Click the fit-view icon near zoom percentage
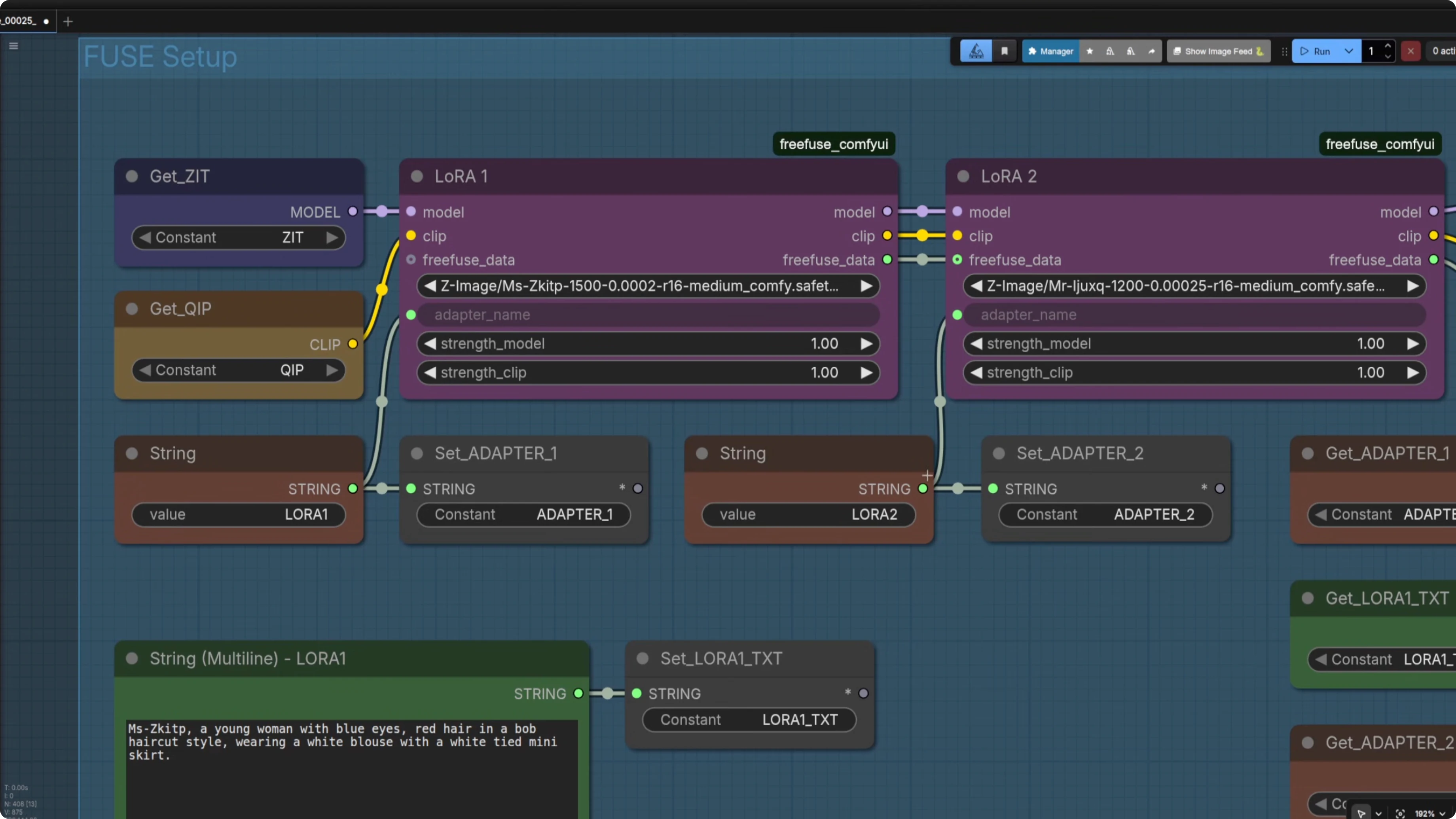The height and width of the screenshot is (819, 1456). [1400, 813]
